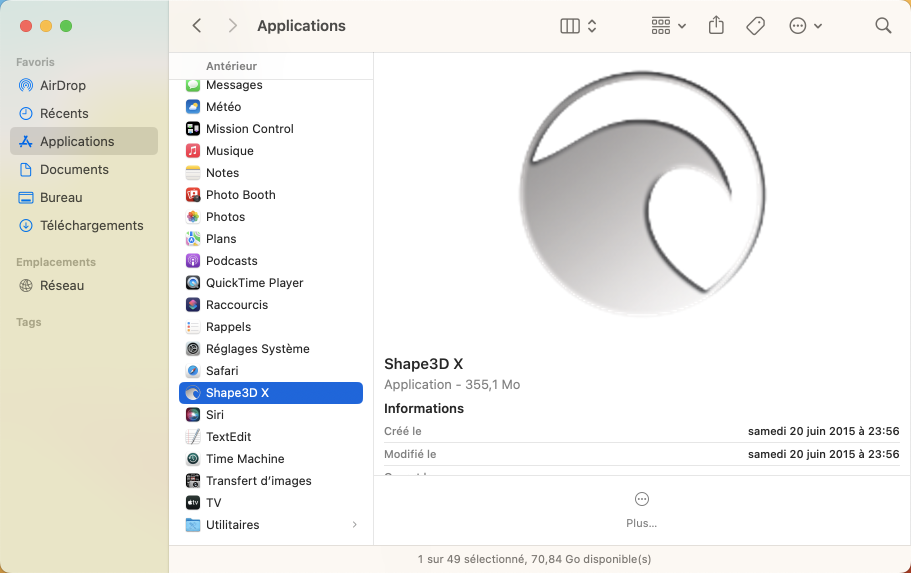Screen dimensions: 911x573
Task: Open the group-by grid dropdown
Action: coord(668,26)
